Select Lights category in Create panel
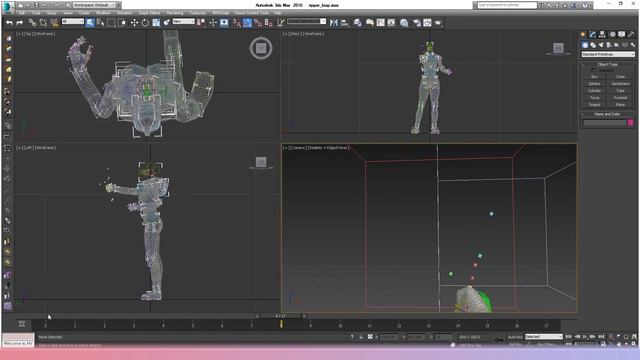 (601, 45)
